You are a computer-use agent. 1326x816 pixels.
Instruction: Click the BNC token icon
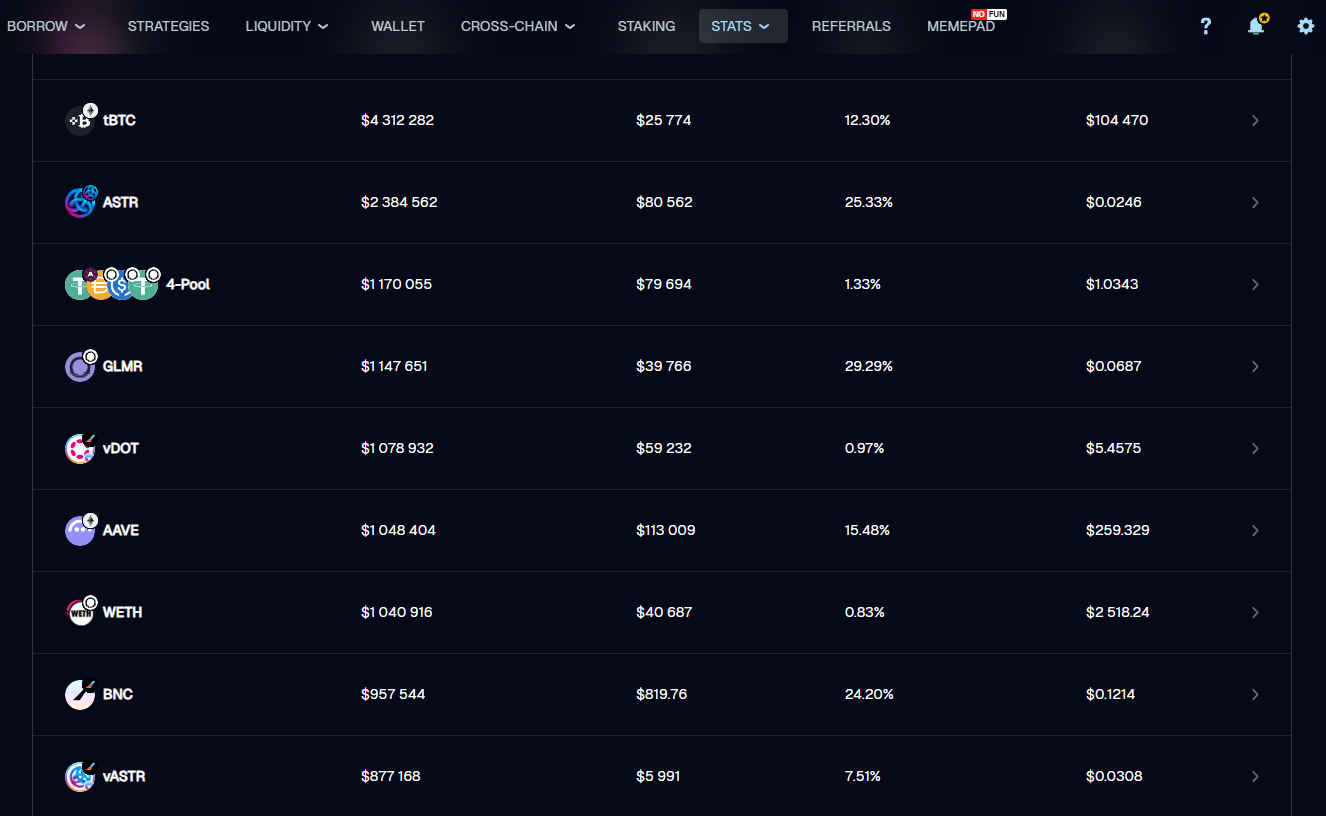[x=81, y=693]
